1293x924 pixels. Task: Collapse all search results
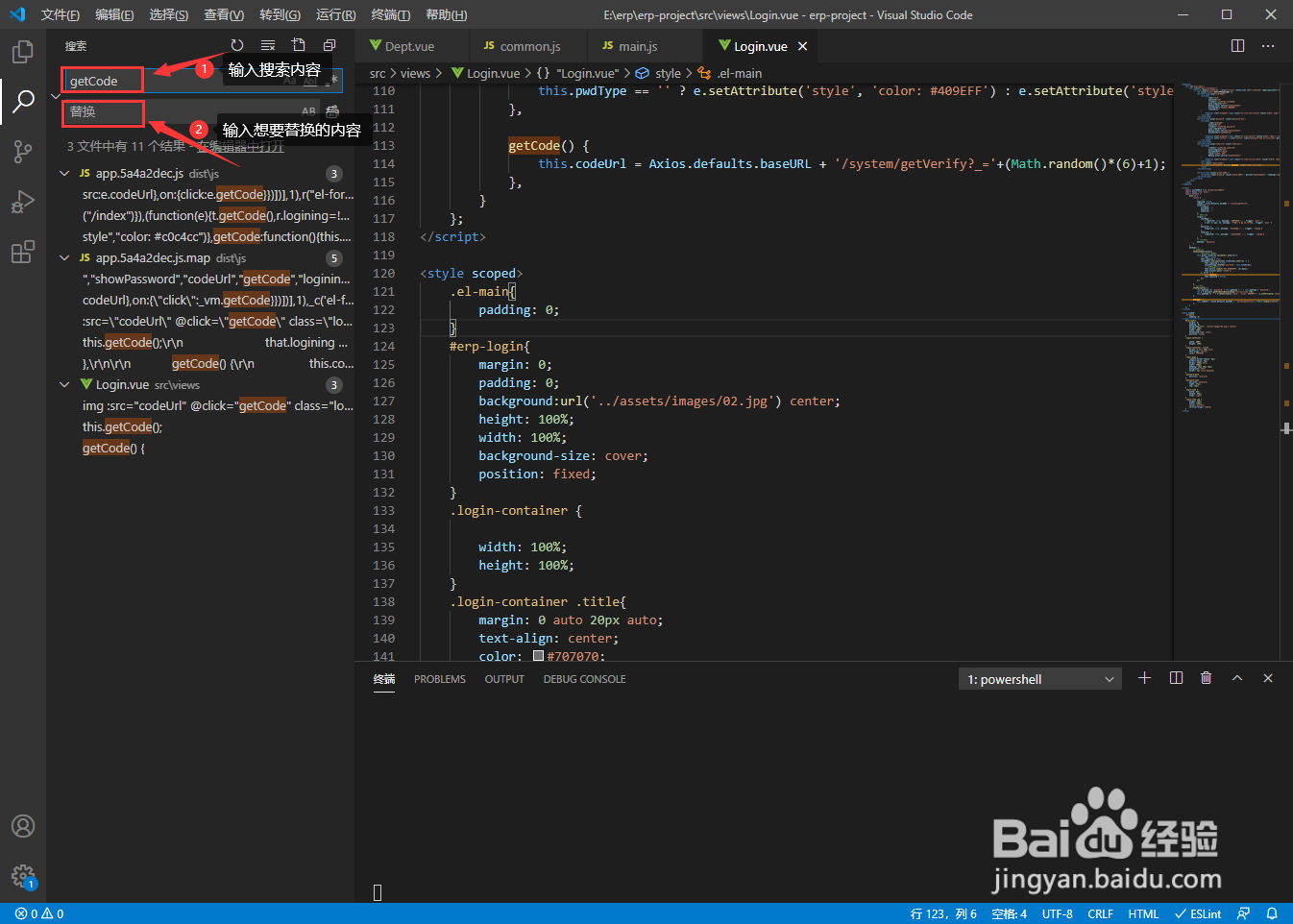click(x=329, y=45)
